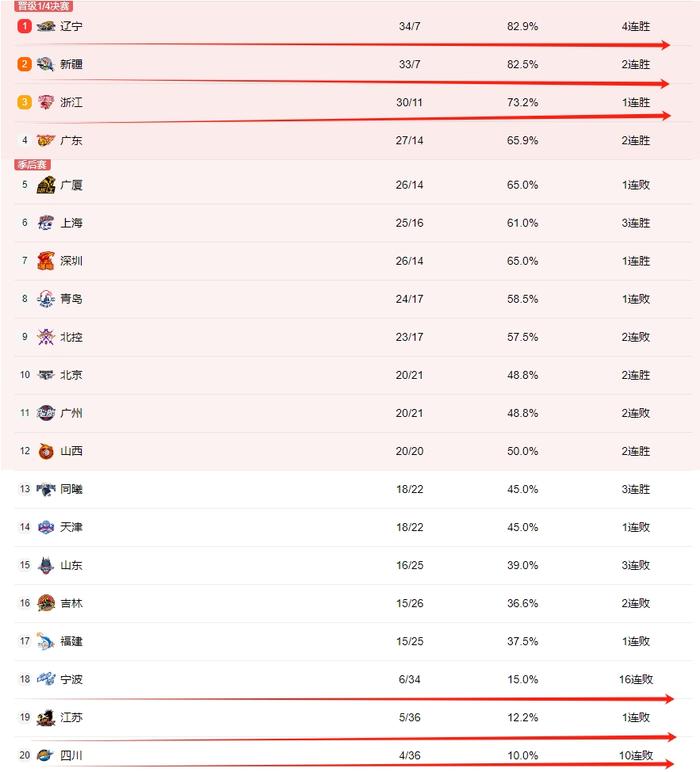This screenshot has height=772, width=700.
Task: Click the 福建 team logo
Action: pos(46,641)
